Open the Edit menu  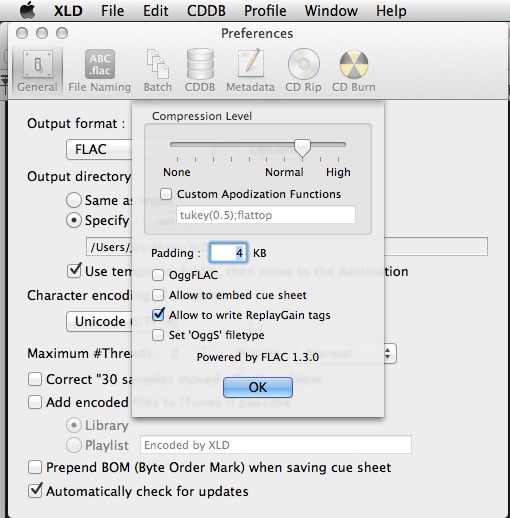pyautogui.click(x=156, y=11)
